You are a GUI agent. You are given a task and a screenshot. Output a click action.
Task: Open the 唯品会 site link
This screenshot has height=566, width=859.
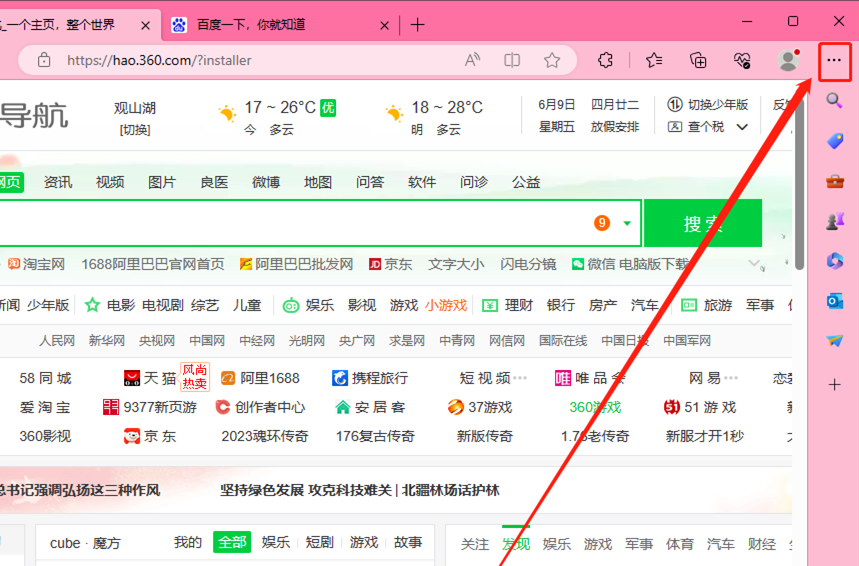[x=590, y=378]
